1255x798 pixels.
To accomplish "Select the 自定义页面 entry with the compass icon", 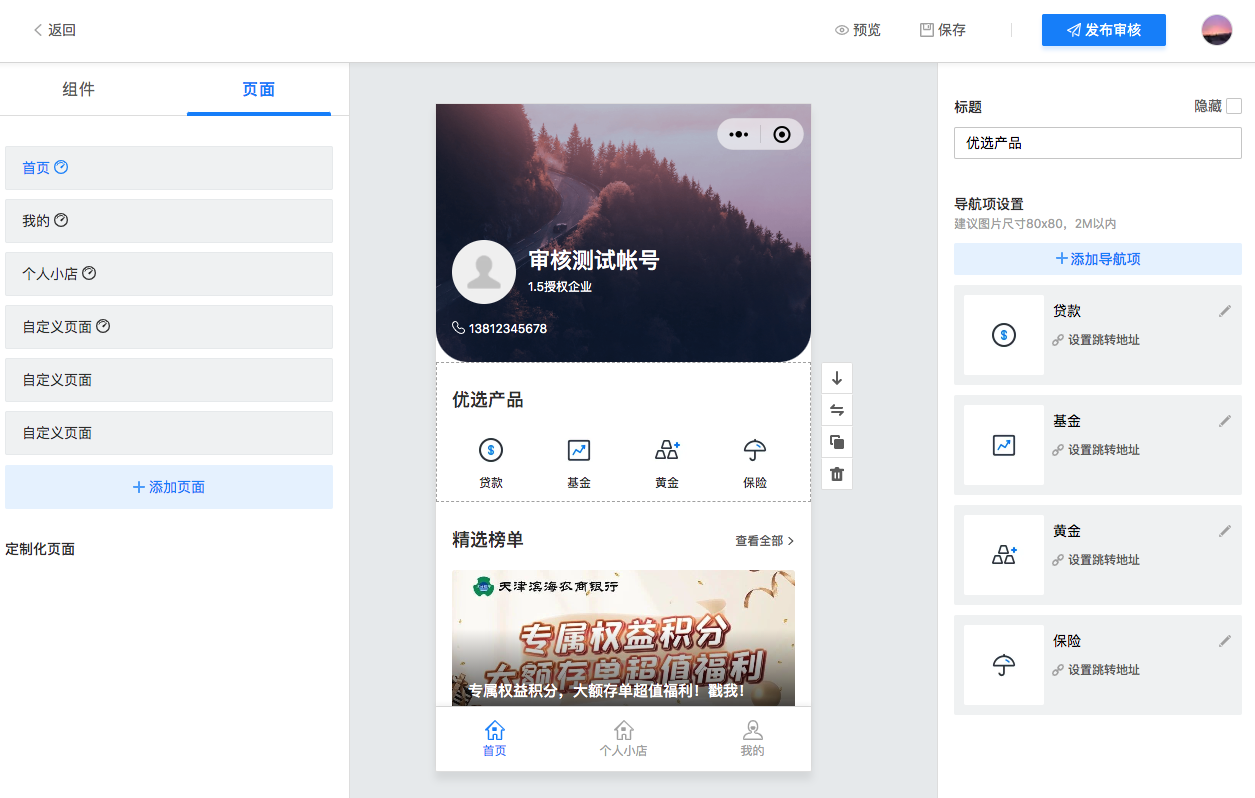I will tap(169, 327).
